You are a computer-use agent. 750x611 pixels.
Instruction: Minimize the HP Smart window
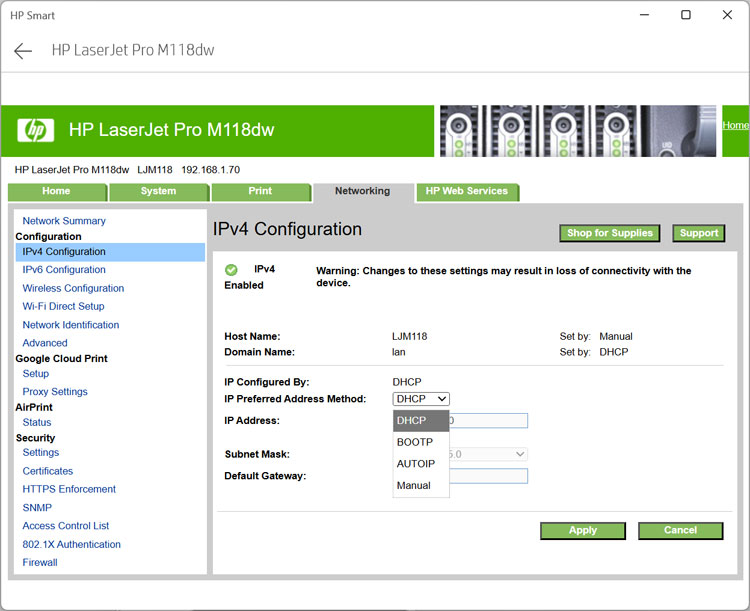[x=644, y=15]
